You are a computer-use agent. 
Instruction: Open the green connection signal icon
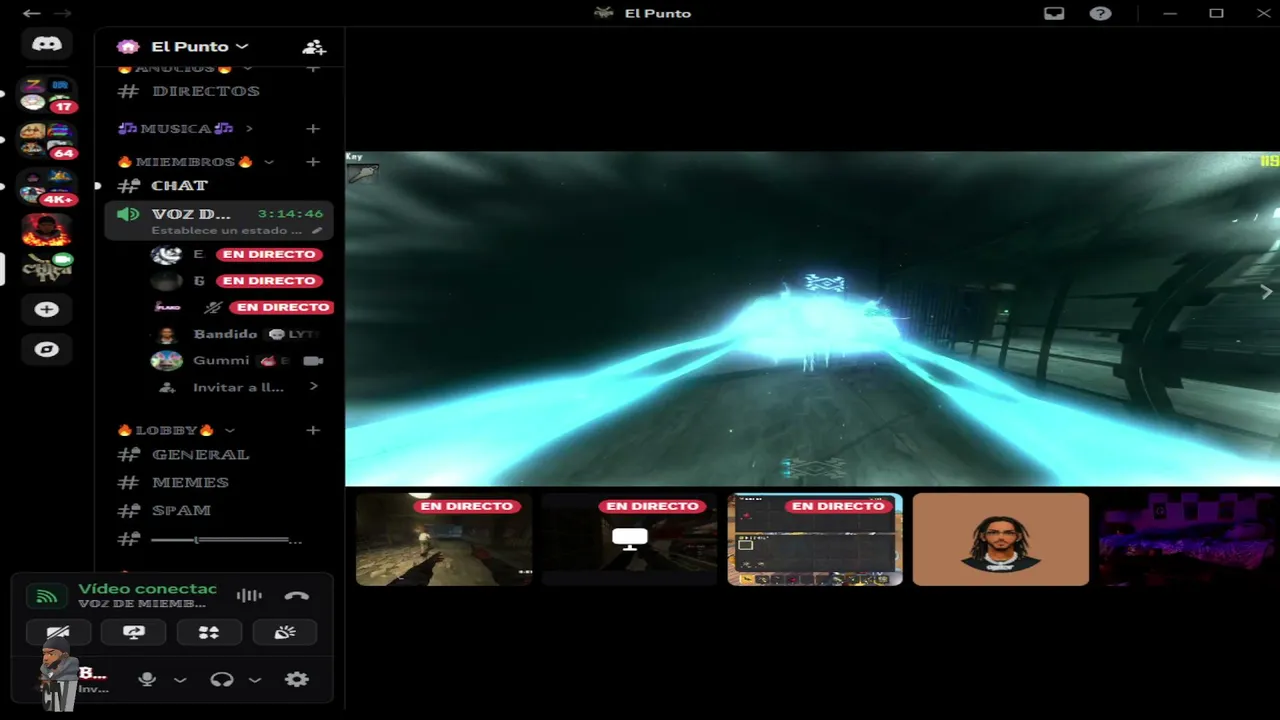click(47, 596)
